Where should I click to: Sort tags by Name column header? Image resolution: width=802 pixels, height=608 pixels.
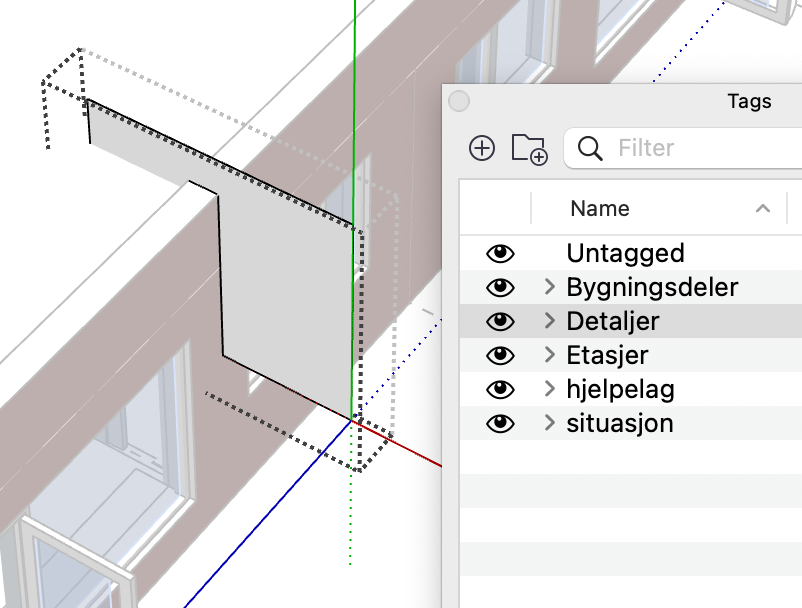point(599,209)
